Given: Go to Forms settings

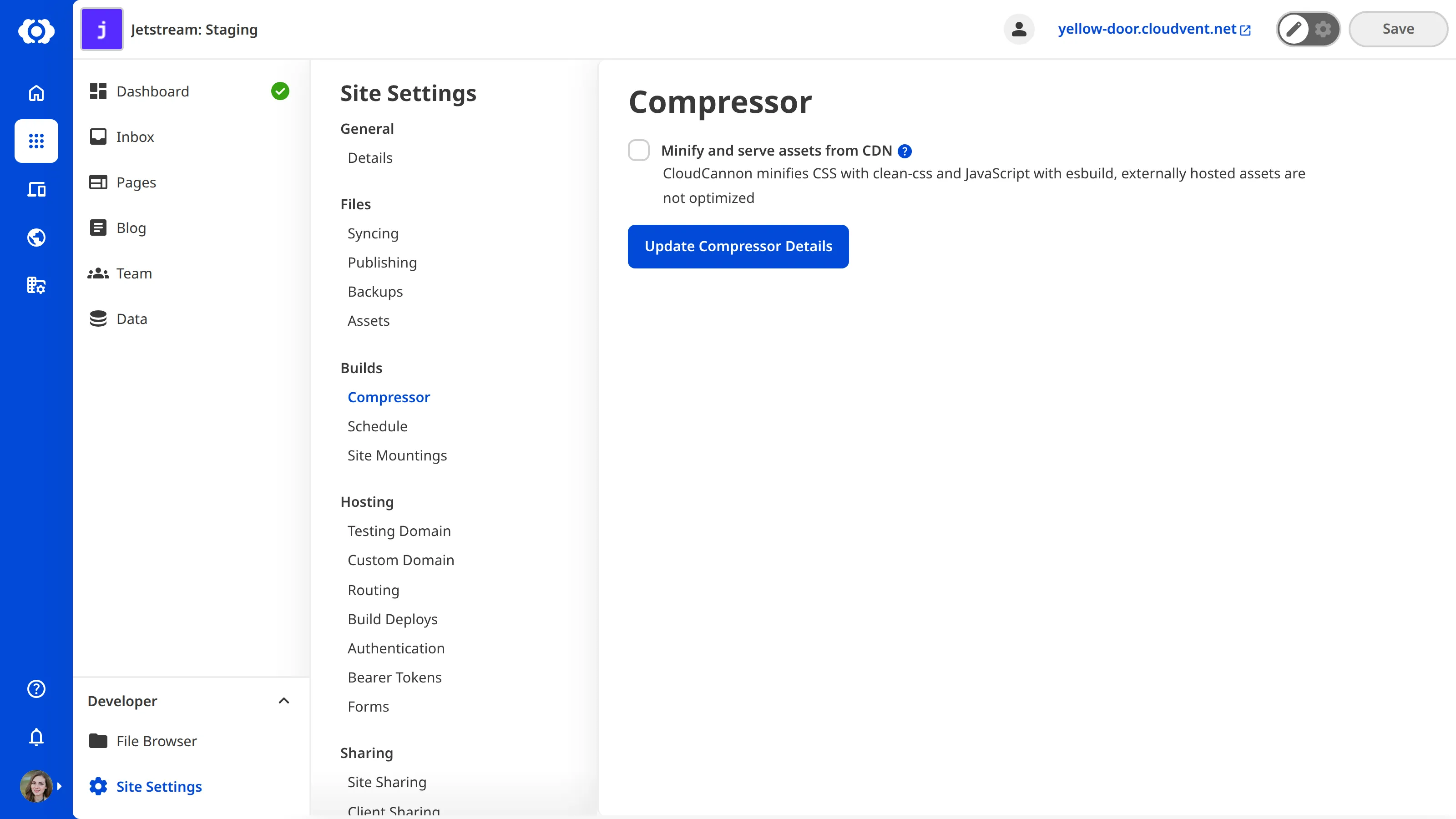Looking at the screenshot, I should click(368, 707).
